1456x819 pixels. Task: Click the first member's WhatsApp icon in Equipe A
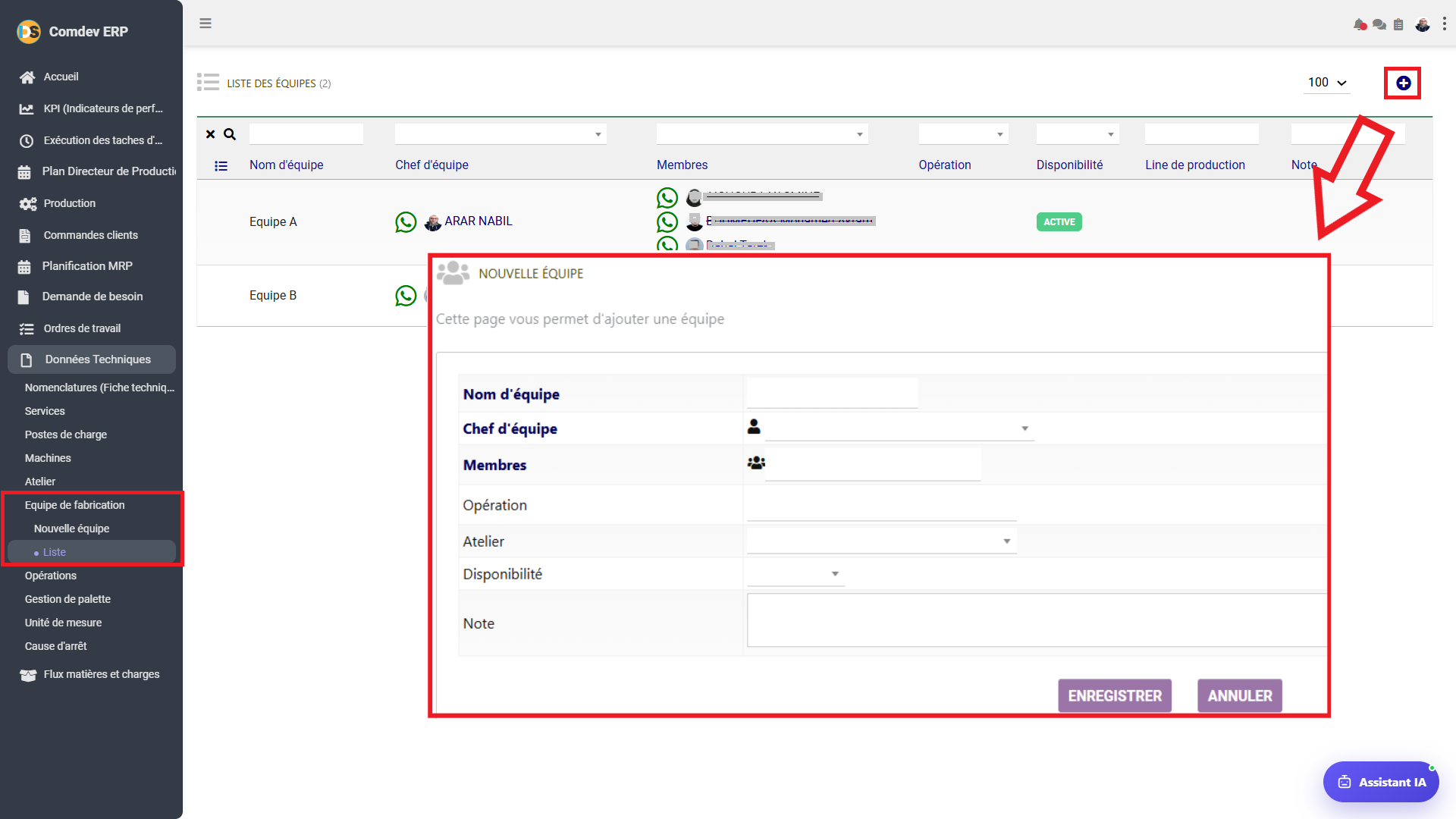(667, 198)
